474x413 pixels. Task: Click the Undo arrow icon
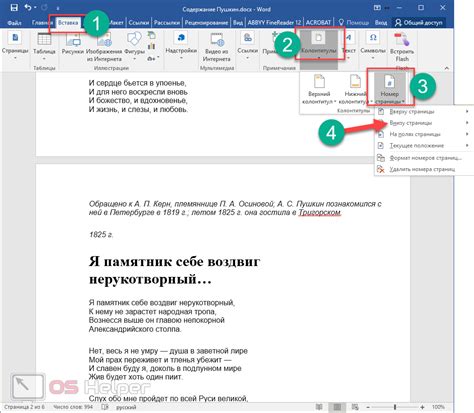coord(28,8)
